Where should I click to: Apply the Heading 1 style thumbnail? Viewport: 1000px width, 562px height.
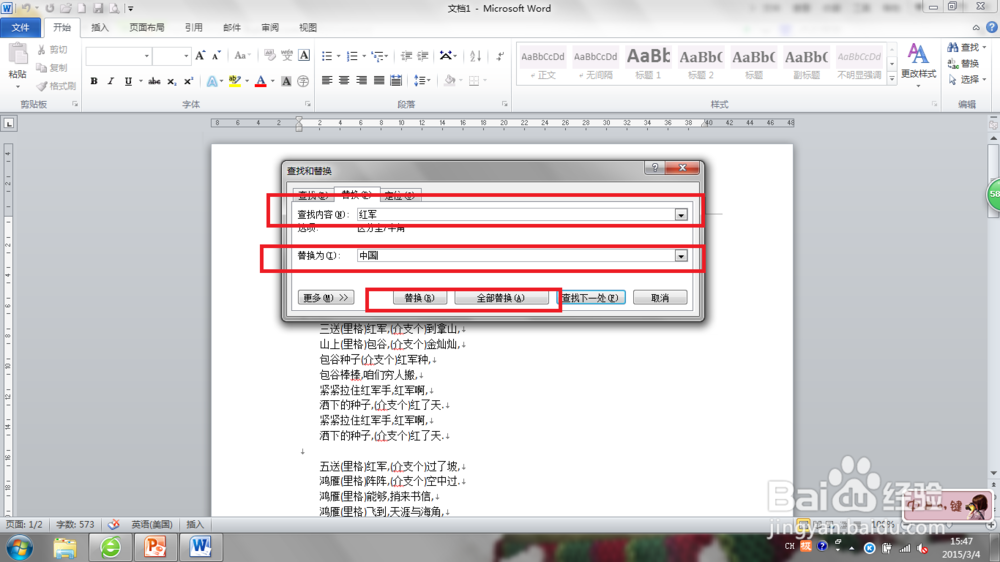pos(649,63)
